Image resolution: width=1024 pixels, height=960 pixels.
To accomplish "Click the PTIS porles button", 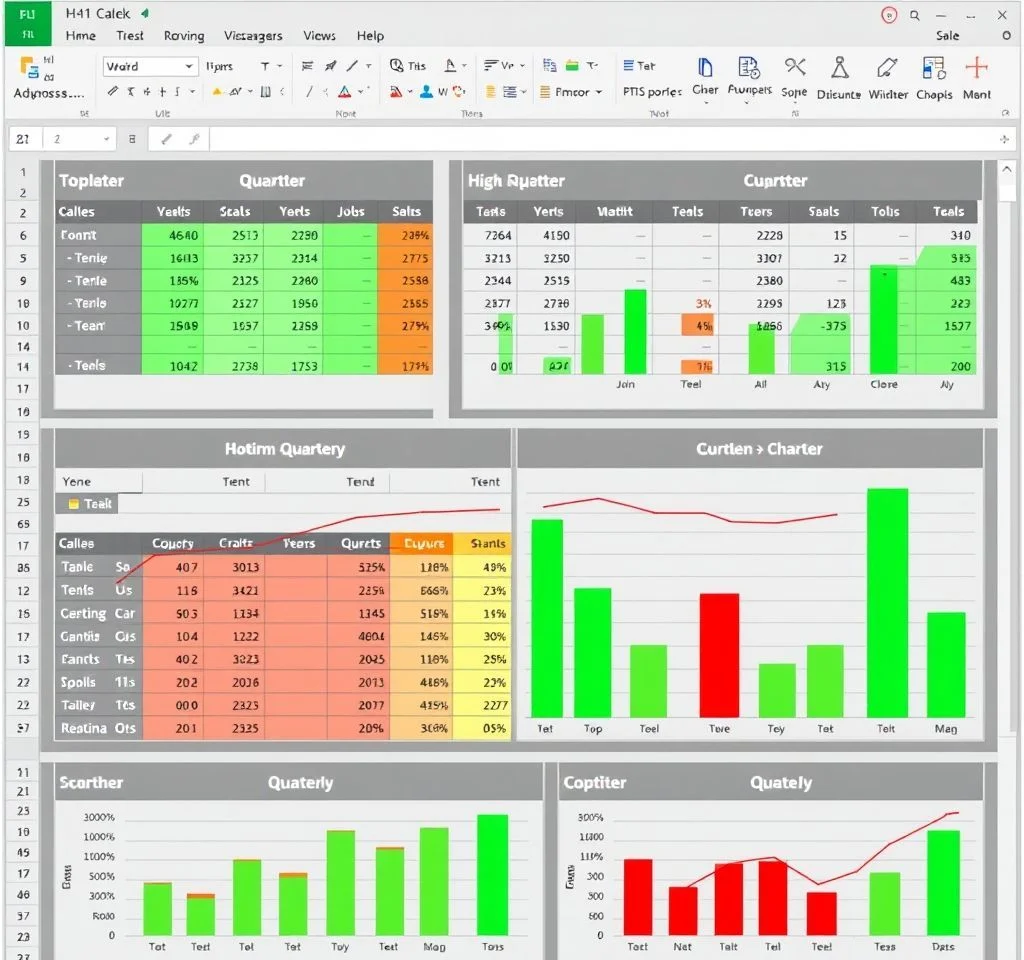I will (652, 92).
